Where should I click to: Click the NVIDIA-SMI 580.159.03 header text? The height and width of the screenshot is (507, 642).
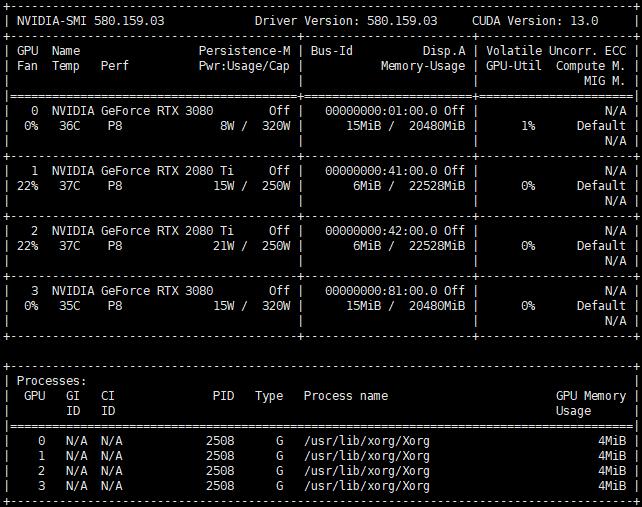coord(90,21)
